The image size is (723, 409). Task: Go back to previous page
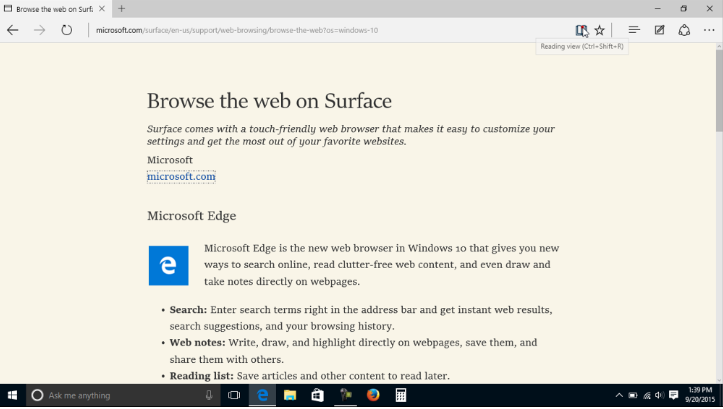click(x=13, y=30)
